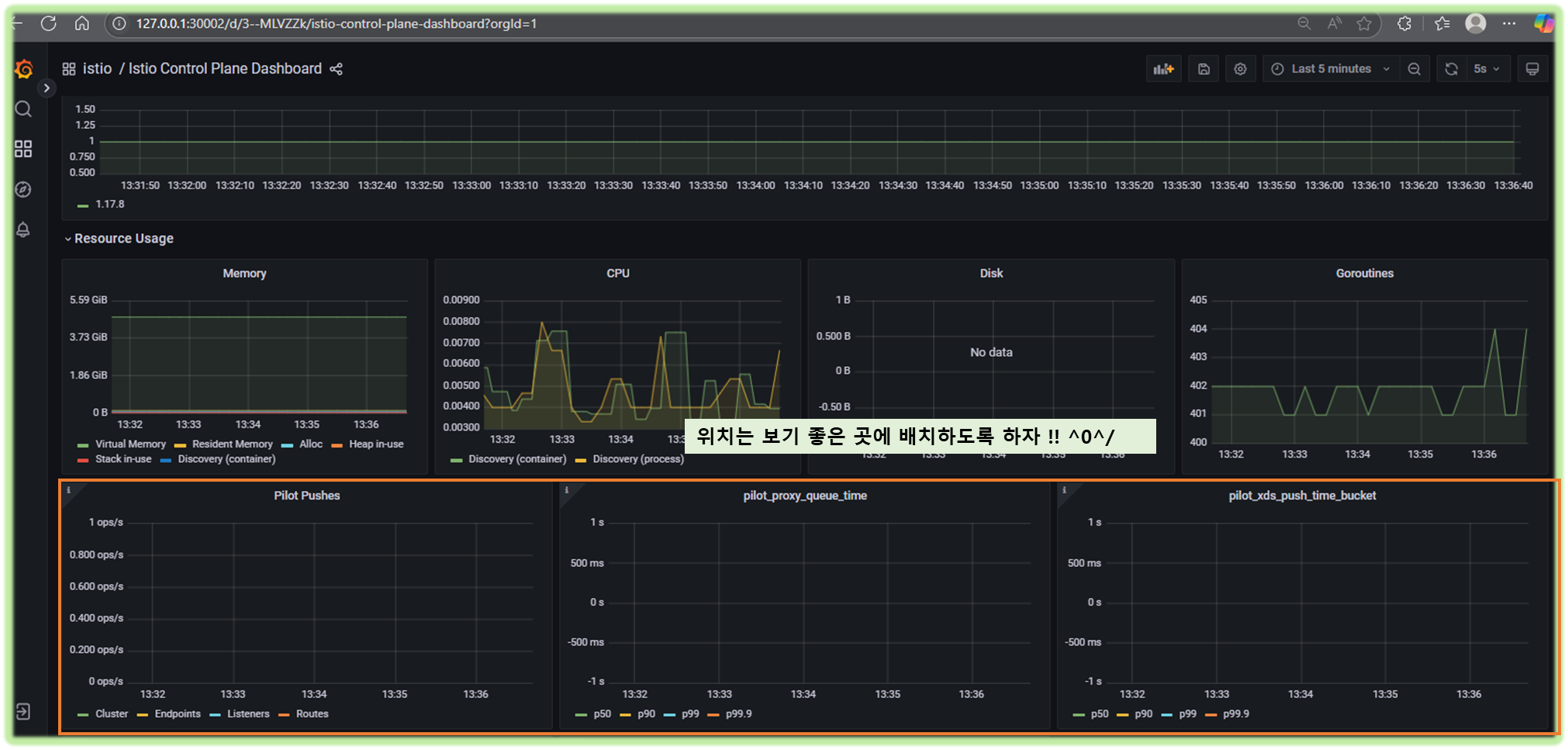Screen dimensions: 1568x750
Task: Toggle Virtual Memory legend series
Action: pos(130,444)
